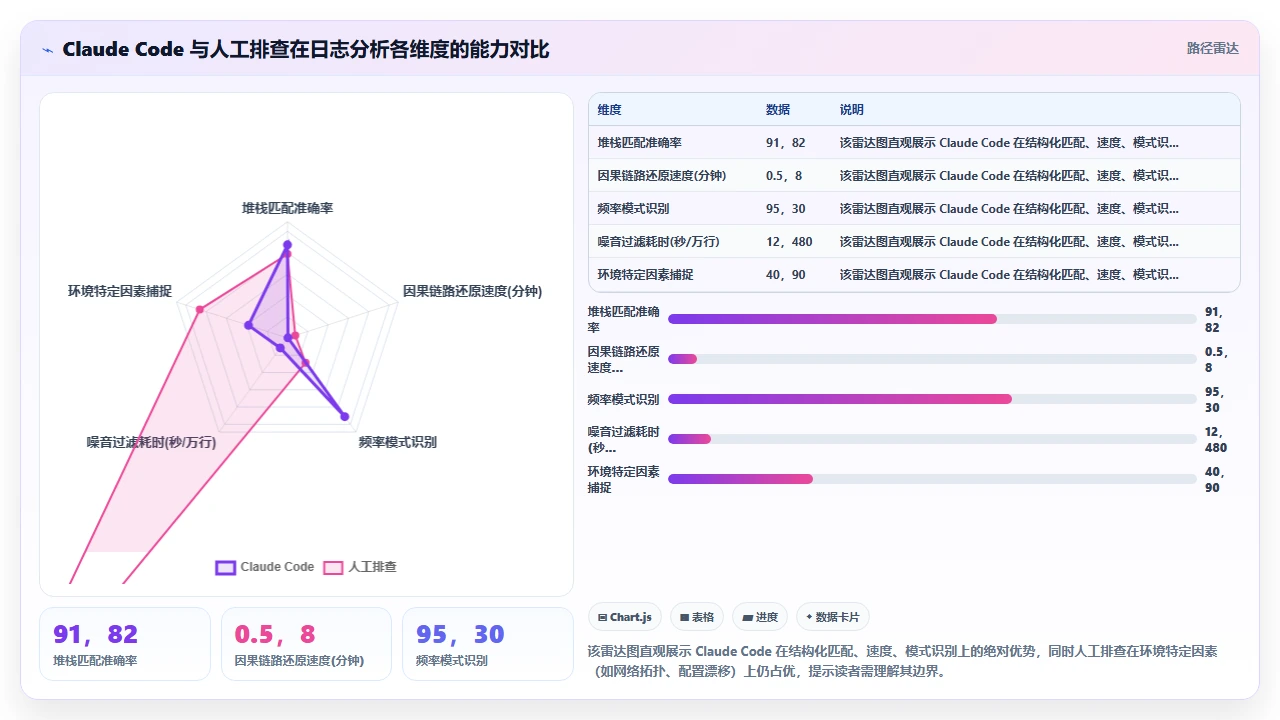The height and width of the screenshot is (720, 1280).
Task: Click the 噪音过滤耗时 progress bar
Action: coord(932,439)
